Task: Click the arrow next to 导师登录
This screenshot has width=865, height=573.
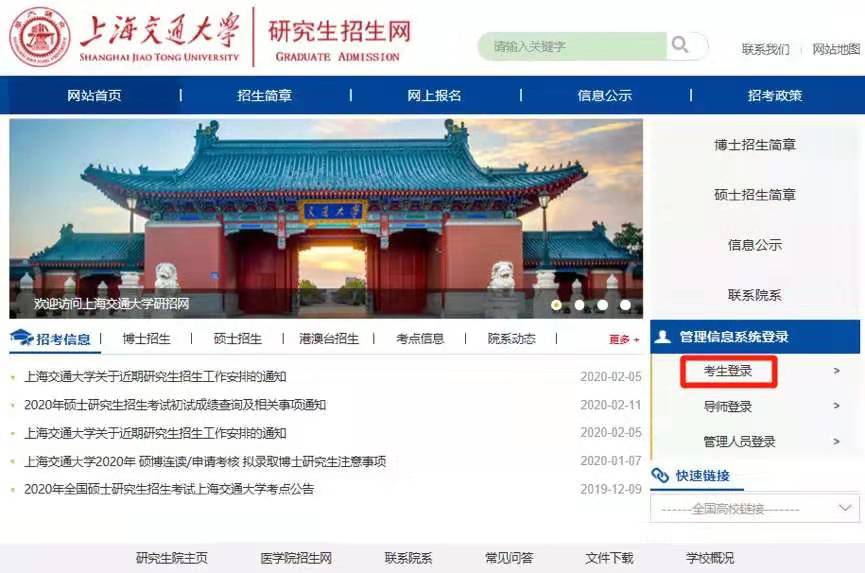Action: pyautogui.click(x=836, y=407)
